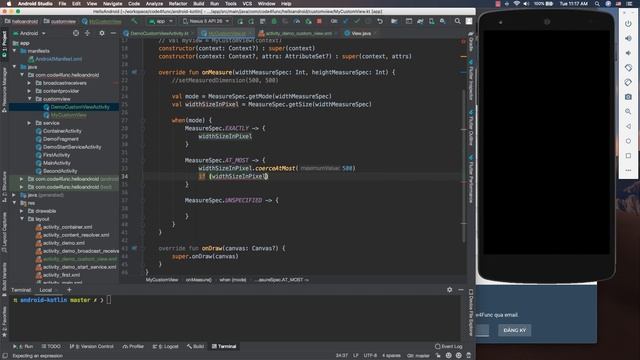Open the TODO tool window
Screen dimensions: 640x360
(x=51, y=346)
